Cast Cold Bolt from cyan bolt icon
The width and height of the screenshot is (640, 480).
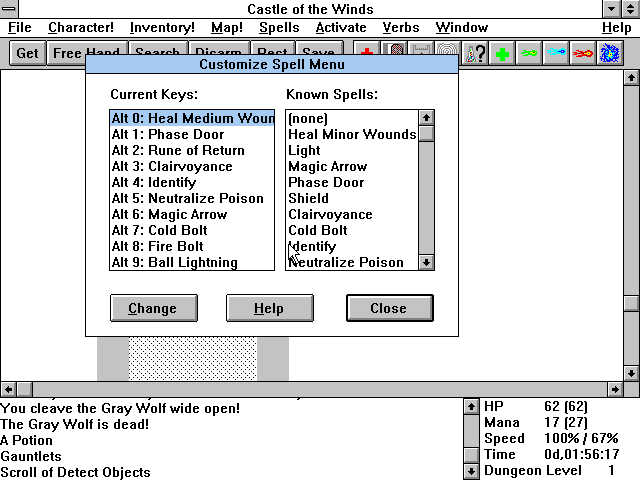[556, 53]
